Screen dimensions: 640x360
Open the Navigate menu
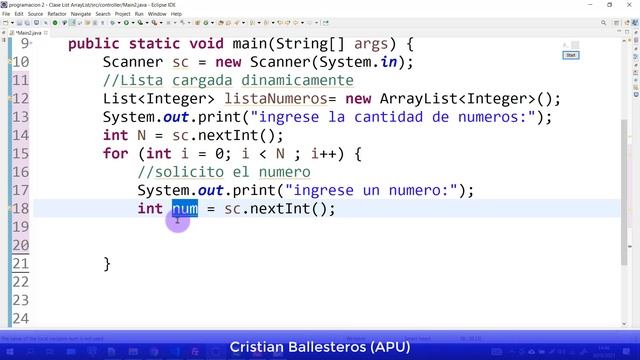[x=81, y=14]
